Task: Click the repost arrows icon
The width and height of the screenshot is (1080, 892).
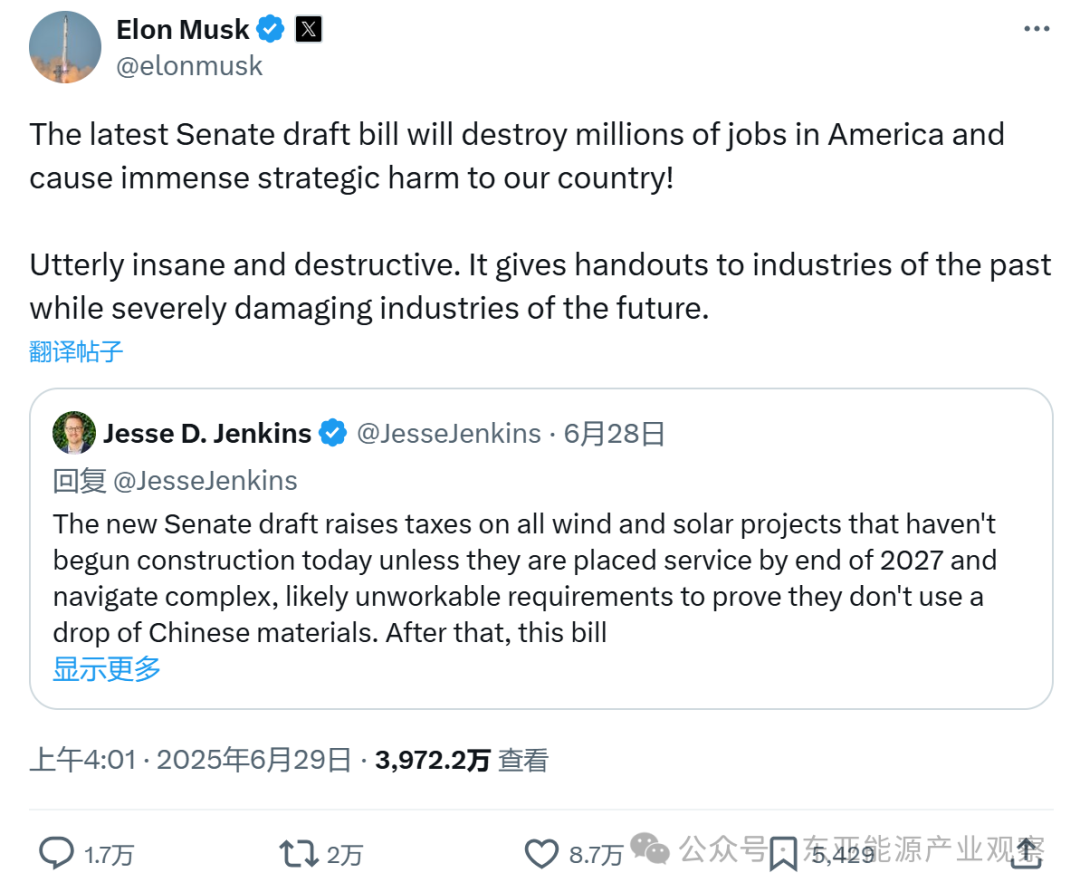Action: (298, 854)
